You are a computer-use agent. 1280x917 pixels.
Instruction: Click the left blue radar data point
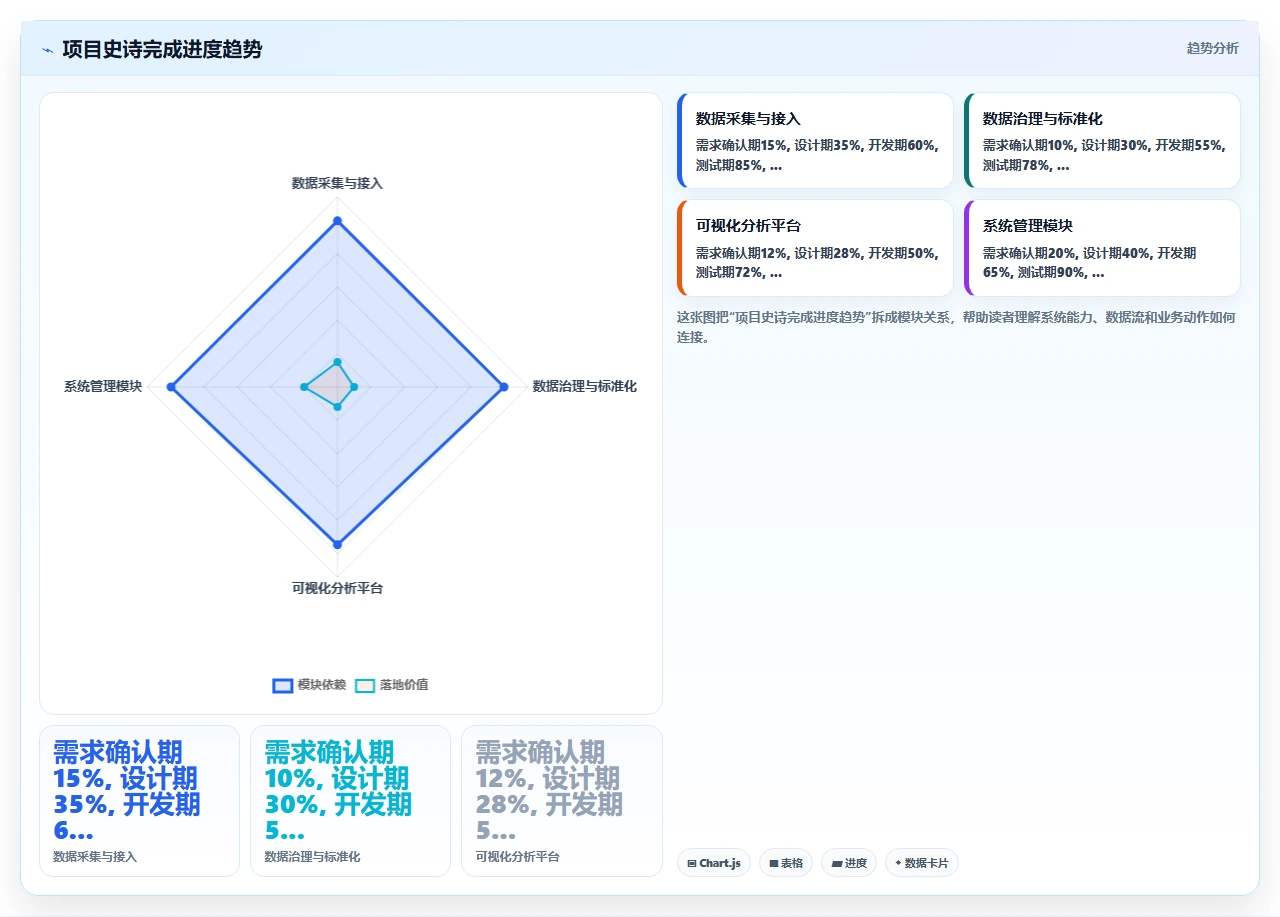pos(171,387)
